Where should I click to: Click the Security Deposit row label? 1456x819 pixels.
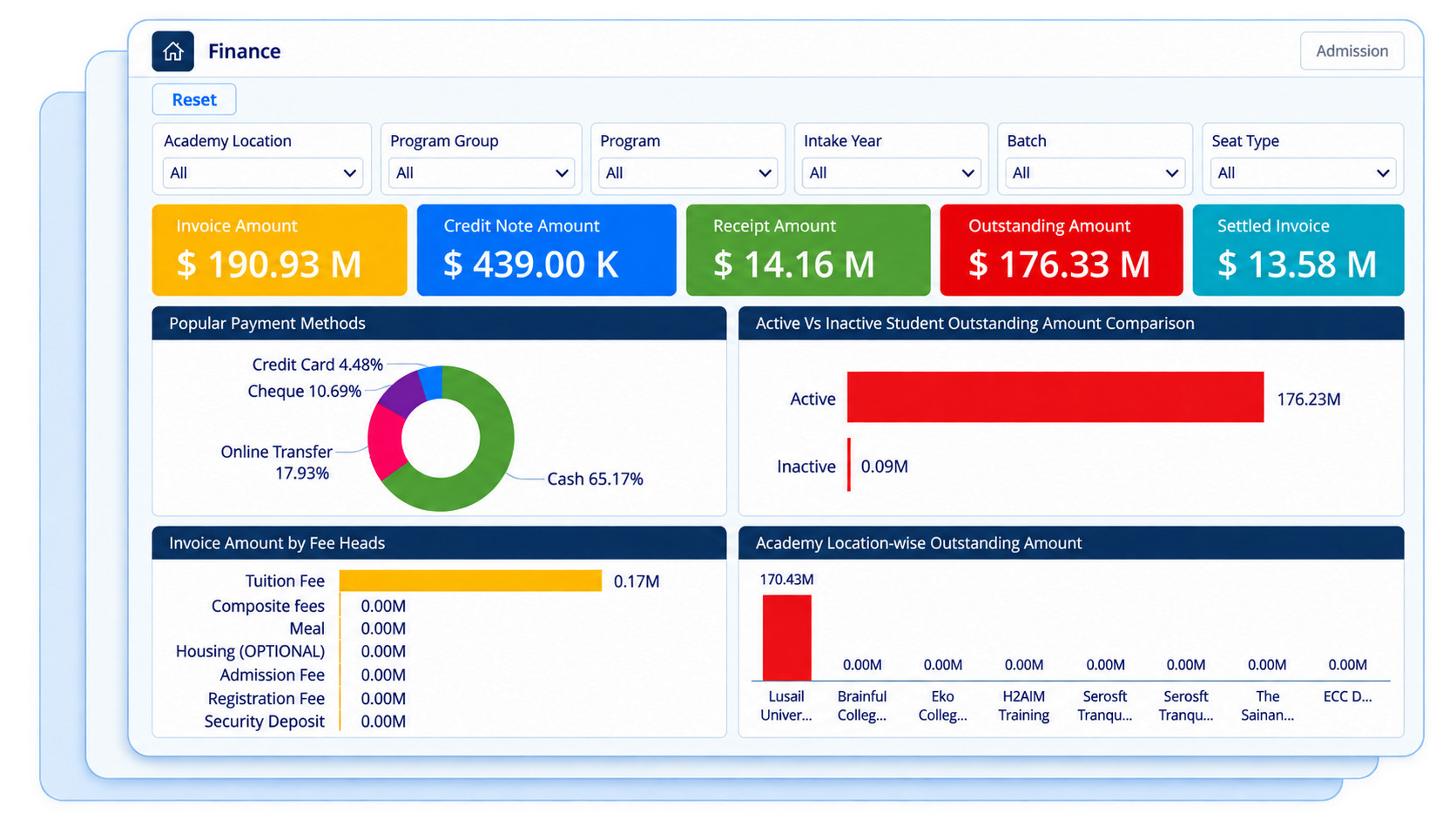tap(264, 722)
